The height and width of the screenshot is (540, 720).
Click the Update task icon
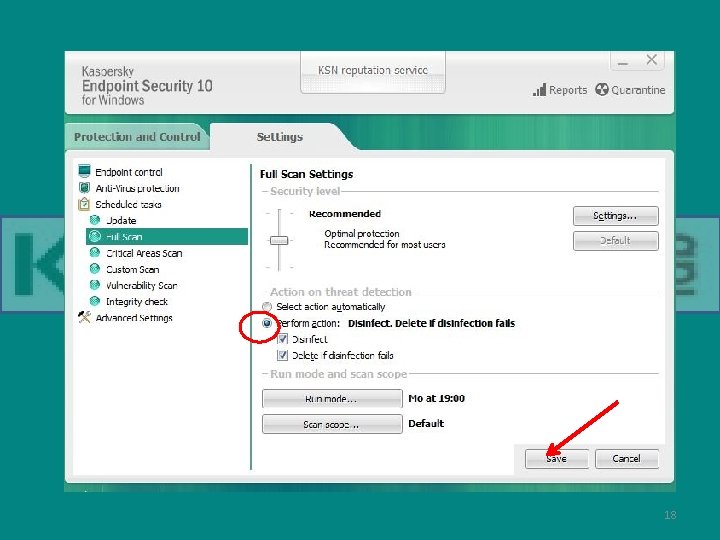95,220
